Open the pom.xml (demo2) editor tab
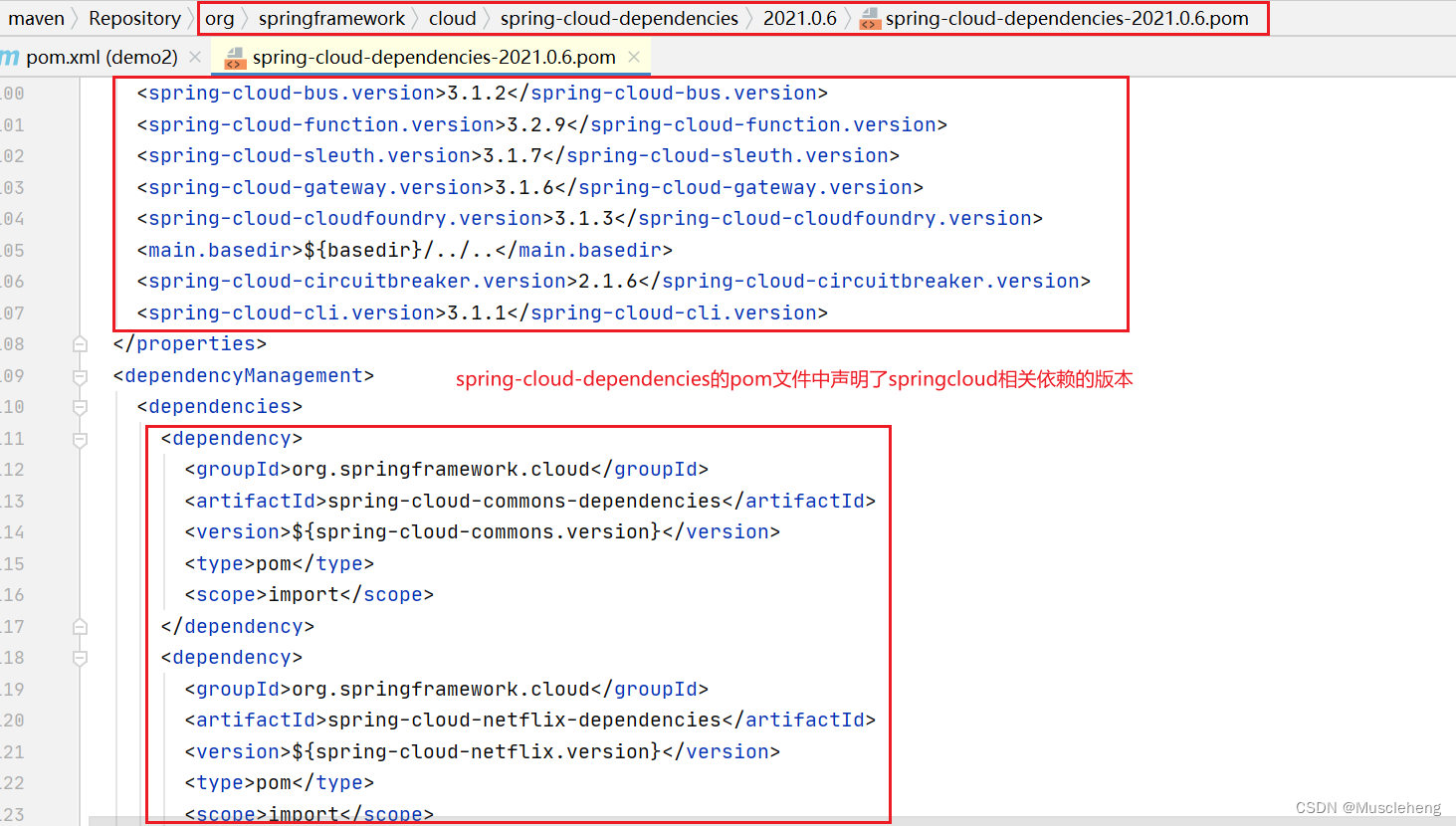Image resolution: width=1456 pixels, height=826 pixels. 102,57
